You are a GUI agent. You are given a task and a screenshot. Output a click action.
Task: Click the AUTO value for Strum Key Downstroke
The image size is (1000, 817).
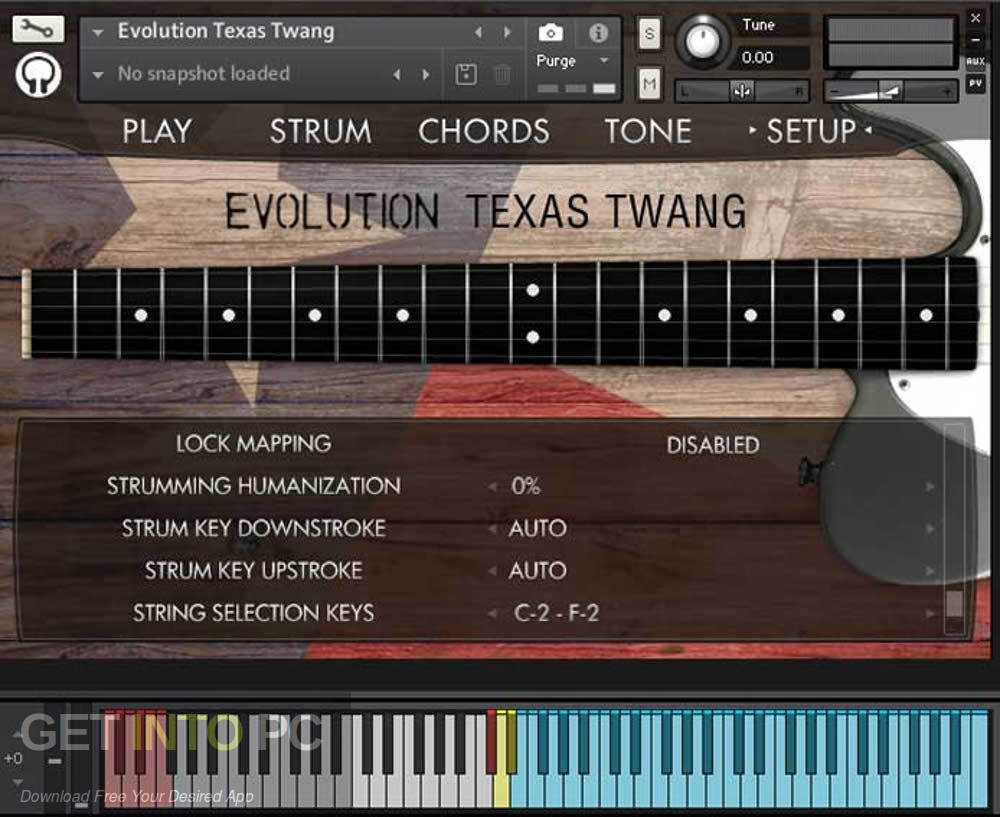coord(538,529)
